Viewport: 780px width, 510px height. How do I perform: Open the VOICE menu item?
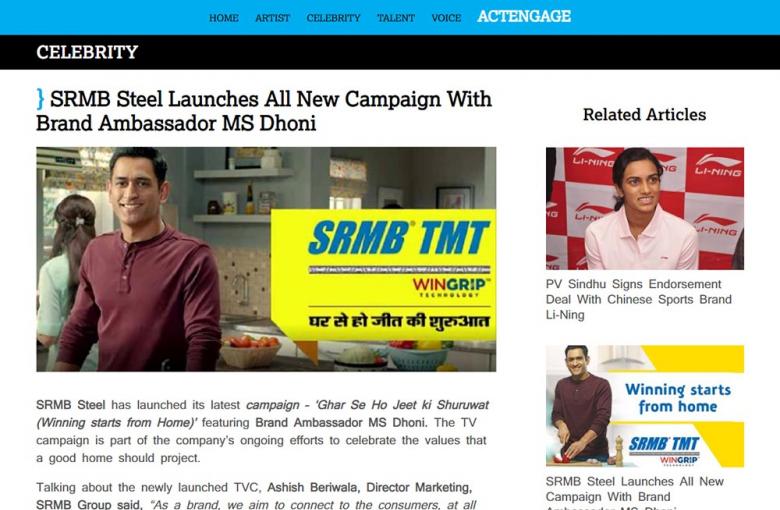[x=446, y=18]
